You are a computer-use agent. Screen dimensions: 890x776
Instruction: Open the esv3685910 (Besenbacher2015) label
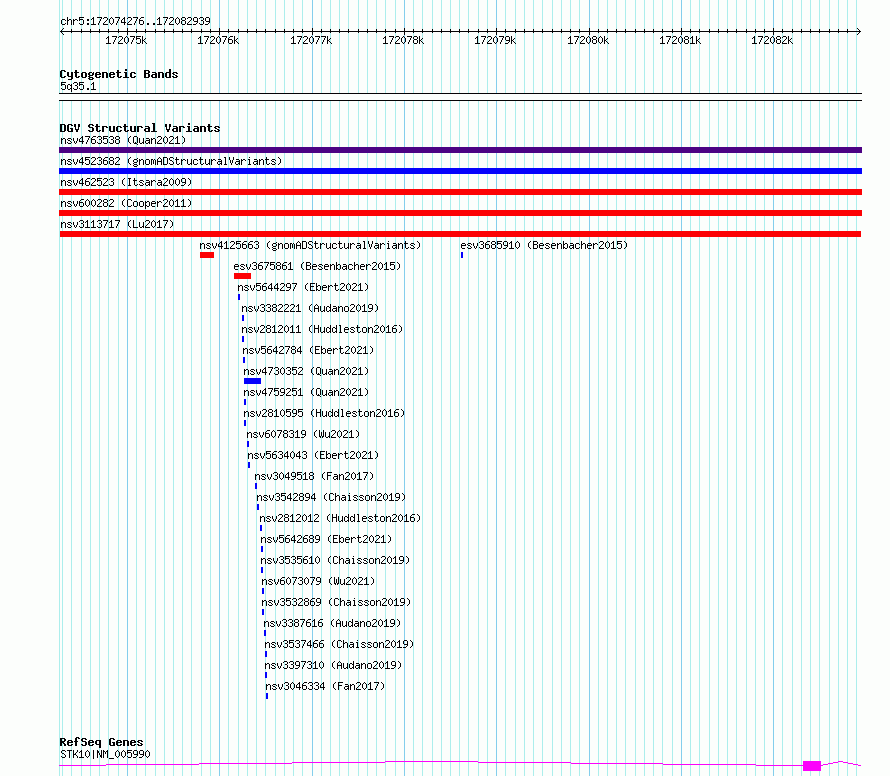(x=544, y=245)
